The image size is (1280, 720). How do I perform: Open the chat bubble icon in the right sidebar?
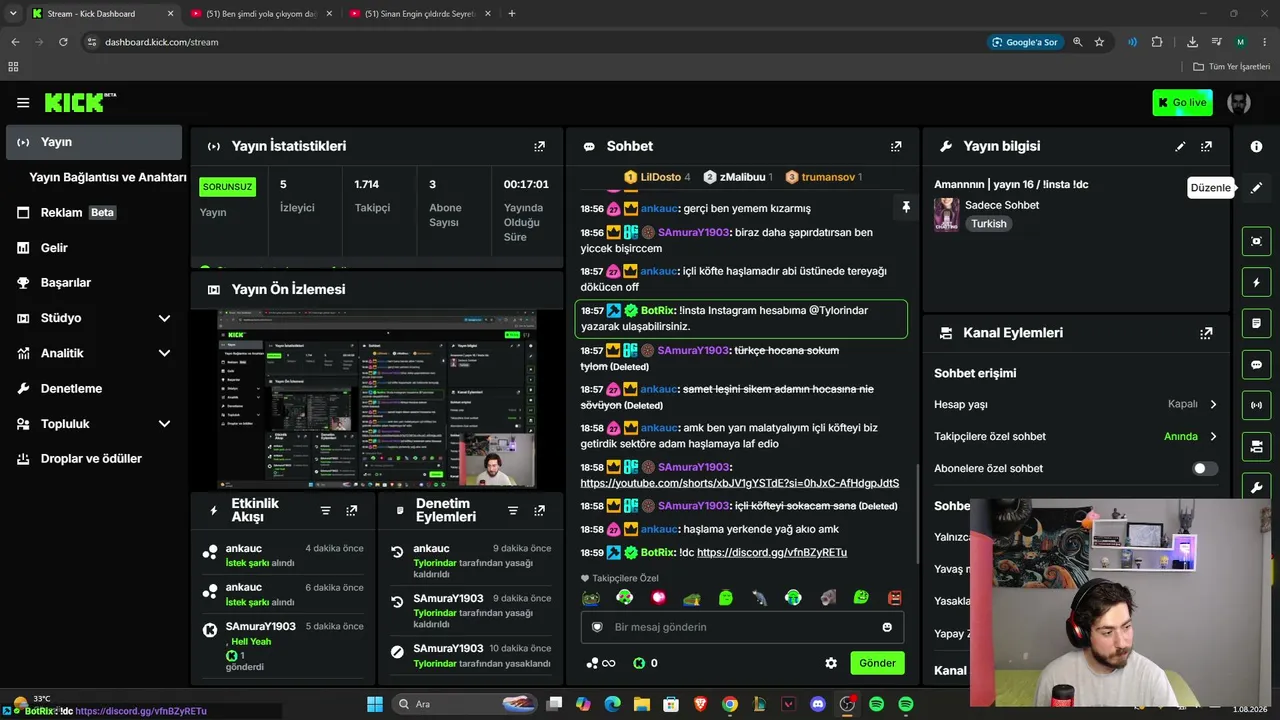(1257, 365)
